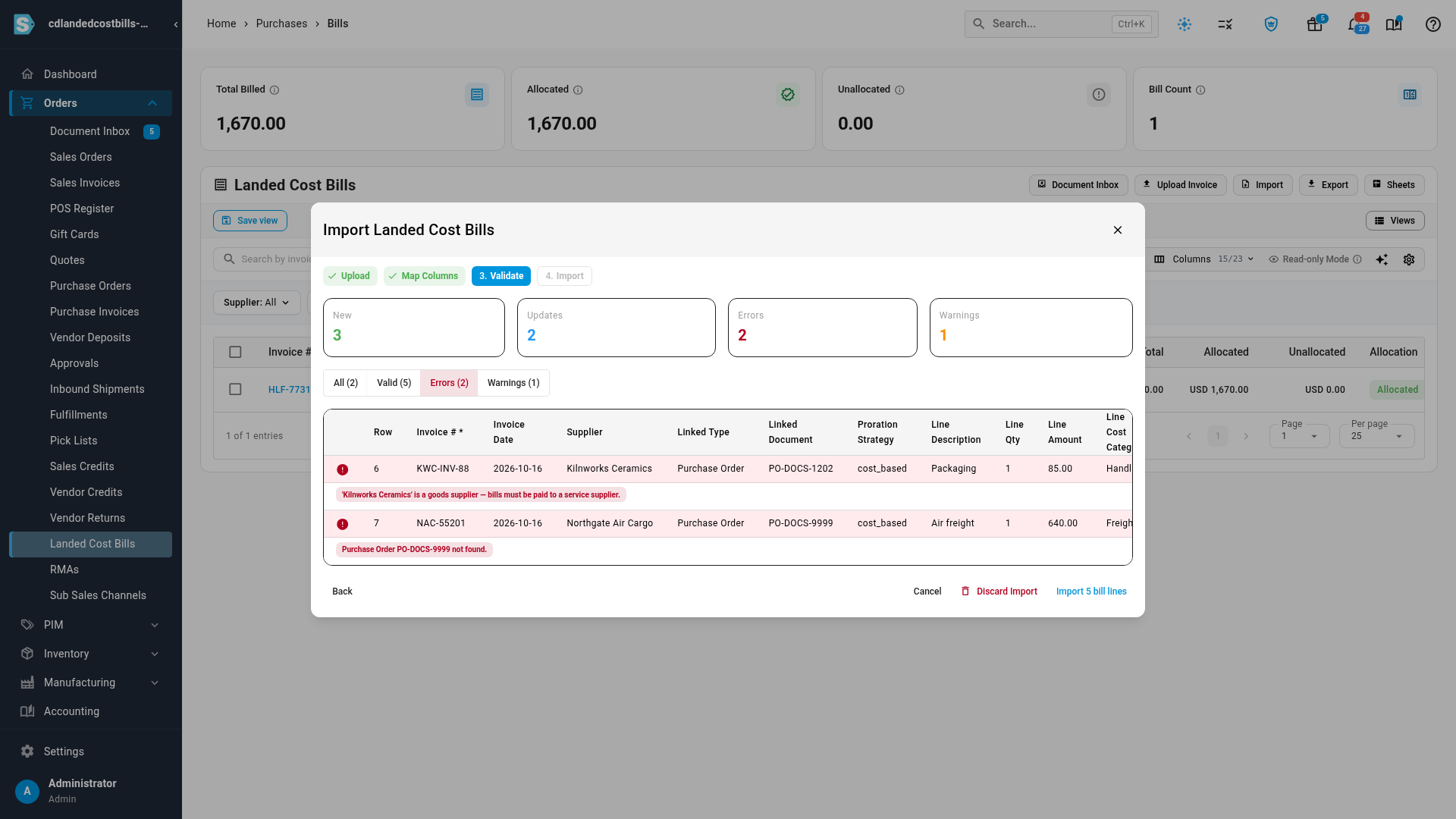Viewport: 1456px width, 819px height.
Task: Open table settings gear icon
Action: pos(1409,259)
